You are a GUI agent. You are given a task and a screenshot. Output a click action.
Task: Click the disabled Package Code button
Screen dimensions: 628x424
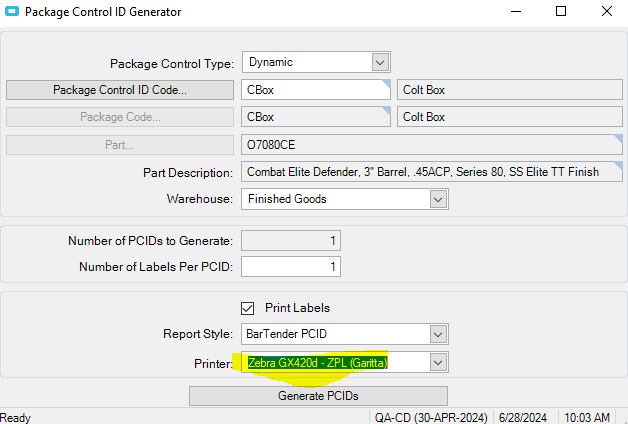(x=120, y=117)
